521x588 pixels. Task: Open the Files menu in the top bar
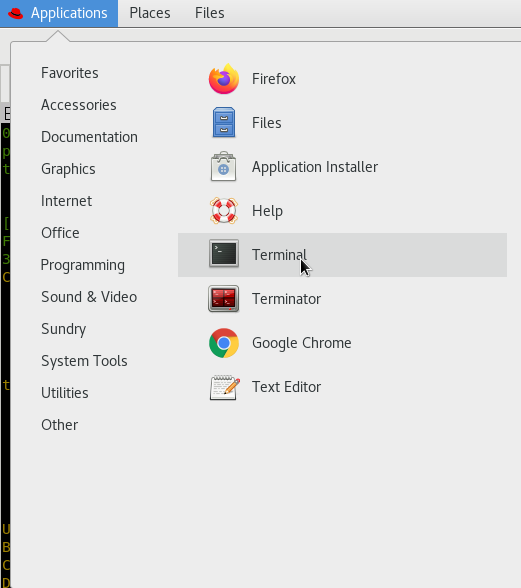(210, 14)
